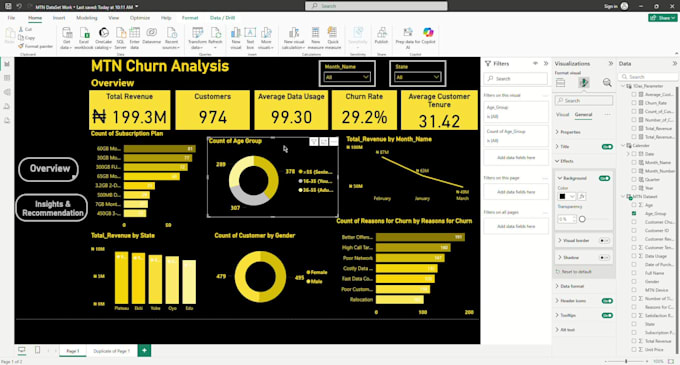This screenshot has width=680, height=365.
Task: Switch to the Modeling ribbon tab
Action: click(87, 18)
